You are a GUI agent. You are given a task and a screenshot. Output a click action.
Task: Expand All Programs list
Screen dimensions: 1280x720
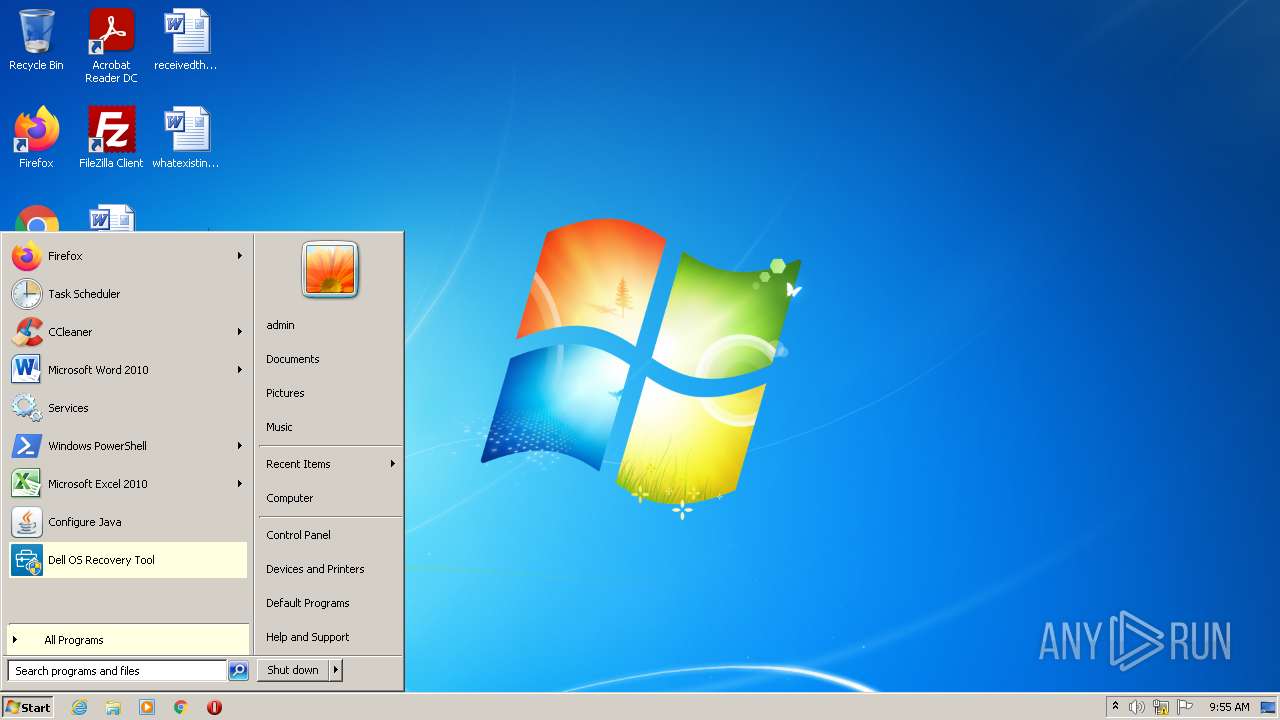[128, 640]
